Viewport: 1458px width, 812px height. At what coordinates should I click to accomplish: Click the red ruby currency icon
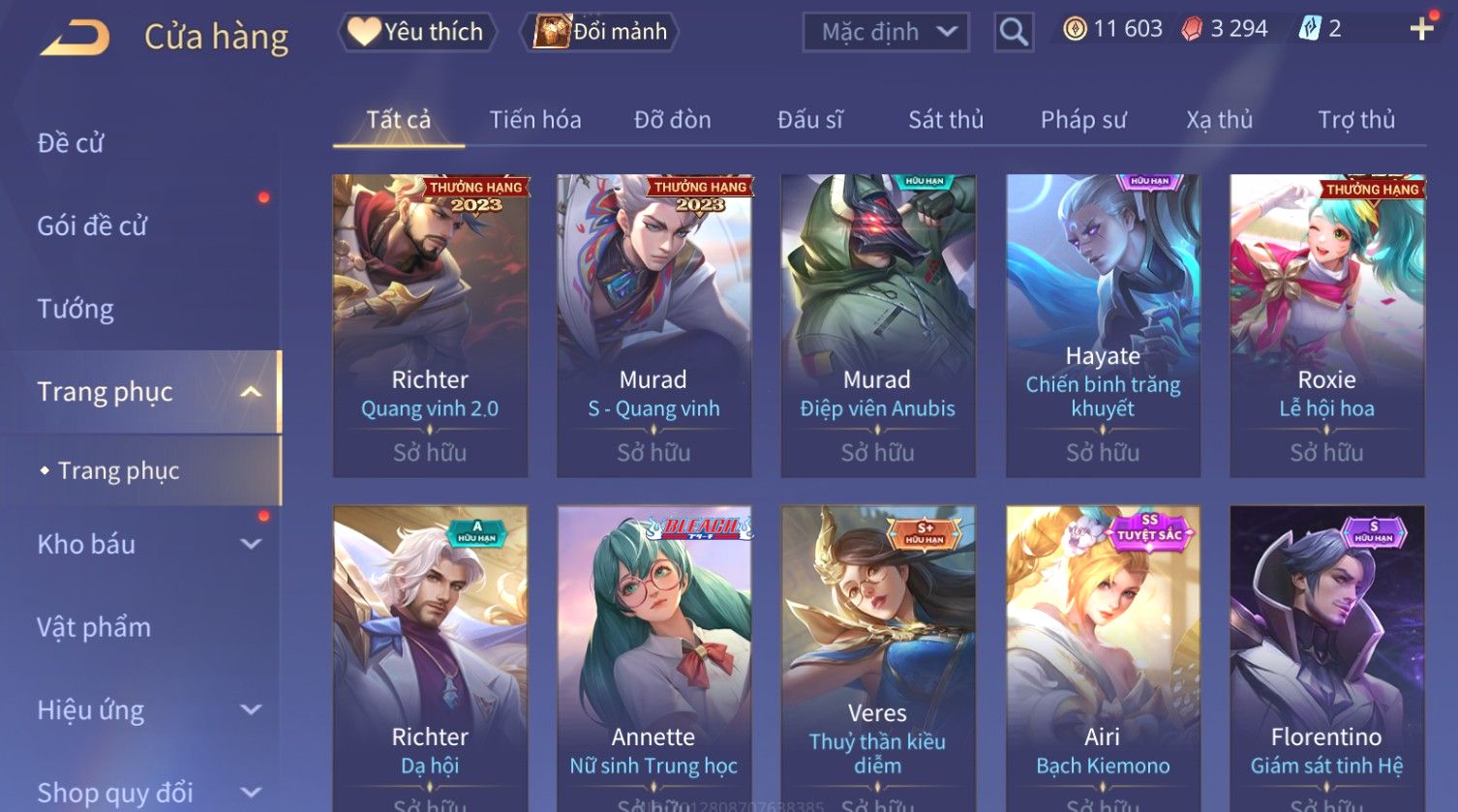pos(1192,29)
